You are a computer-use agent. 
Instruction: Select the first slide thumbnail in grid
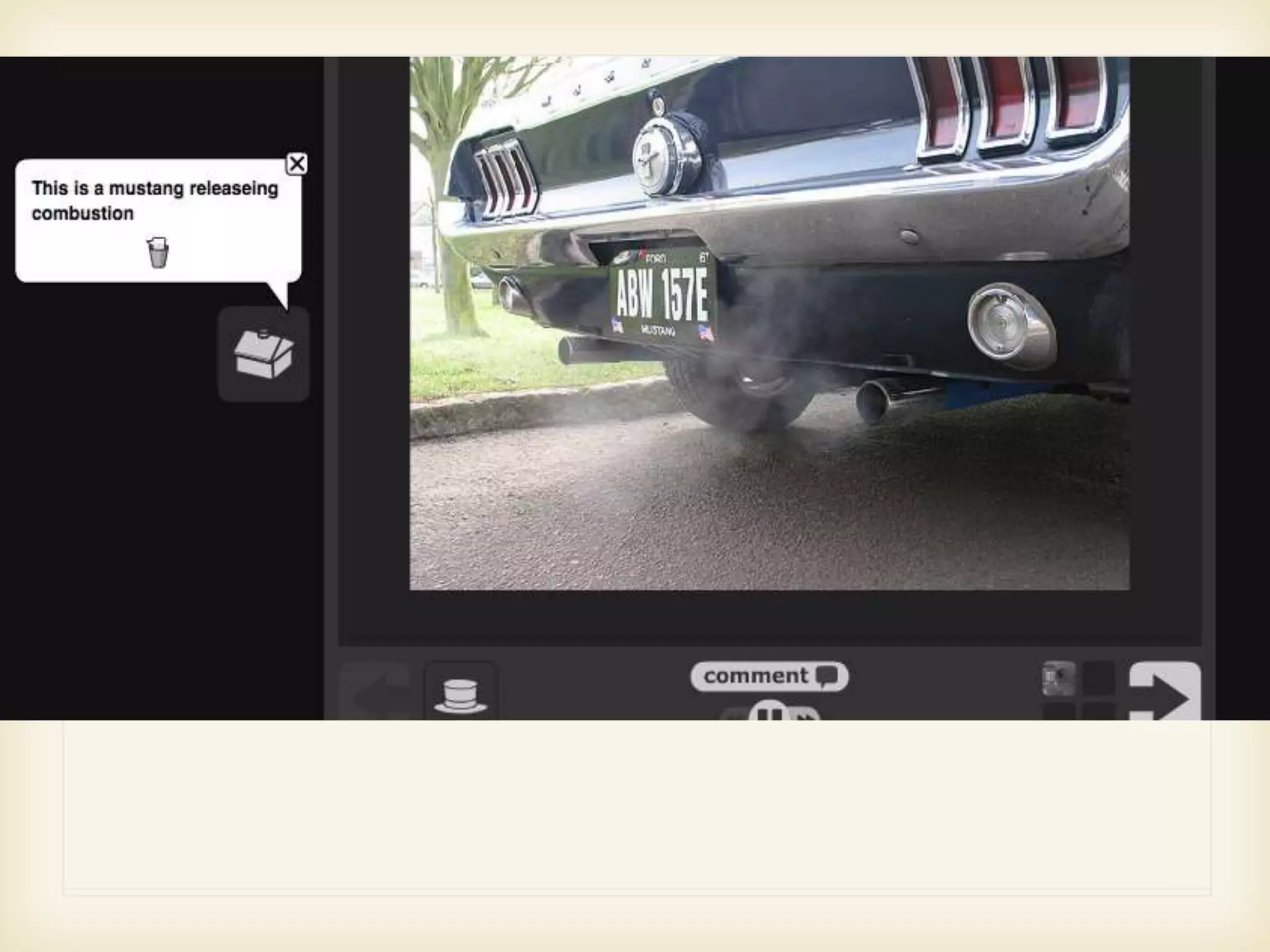1059,678
